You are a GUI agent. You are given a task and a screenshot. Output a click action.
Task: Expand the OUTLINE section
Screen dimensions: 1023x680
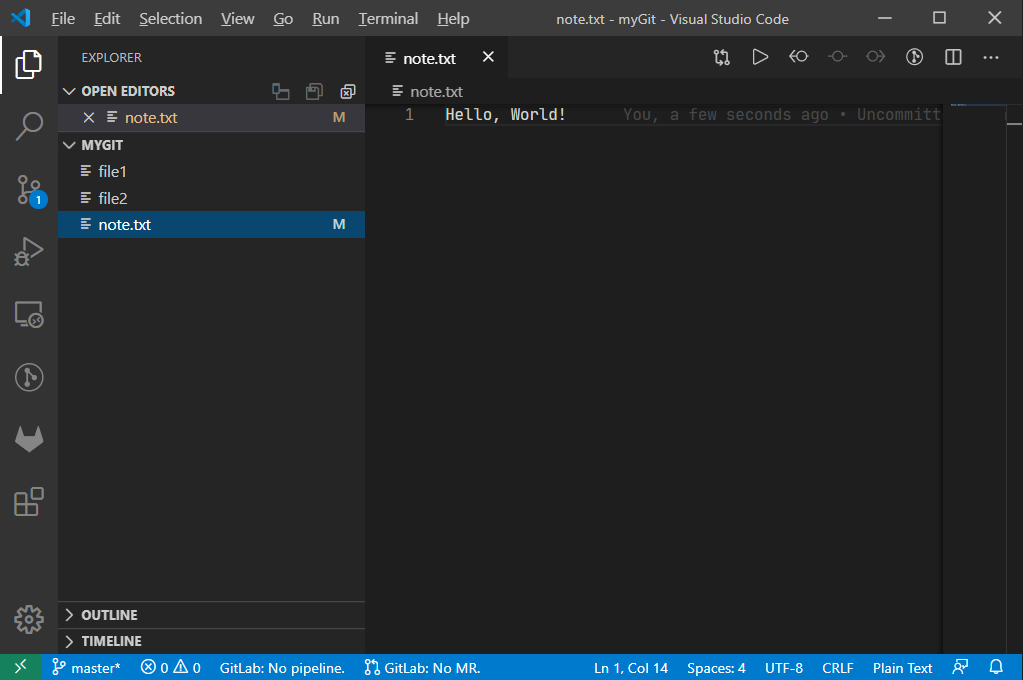pos(69,615)
